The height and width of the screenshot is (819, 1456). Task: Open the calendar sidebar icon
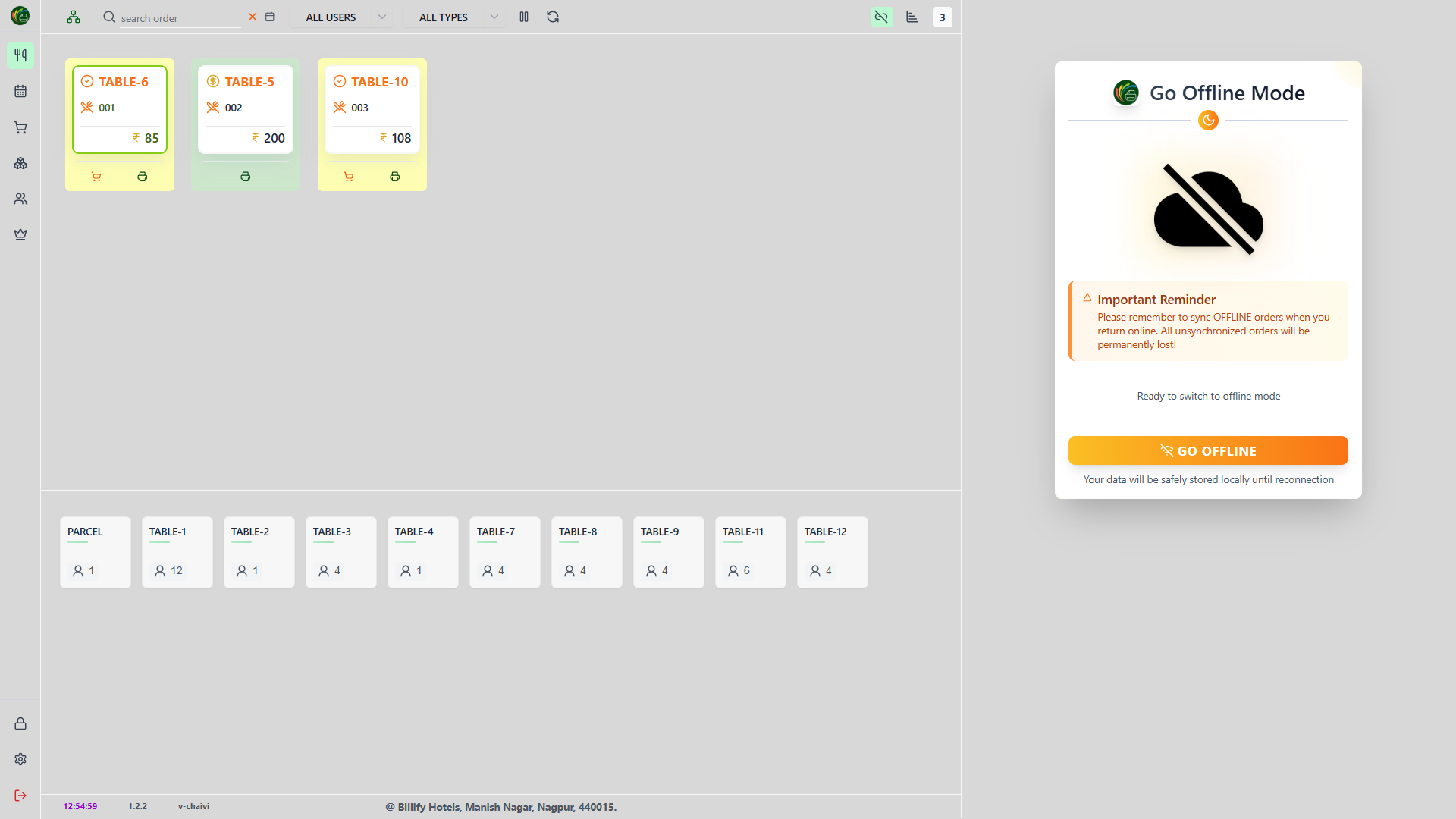(20, 91)
